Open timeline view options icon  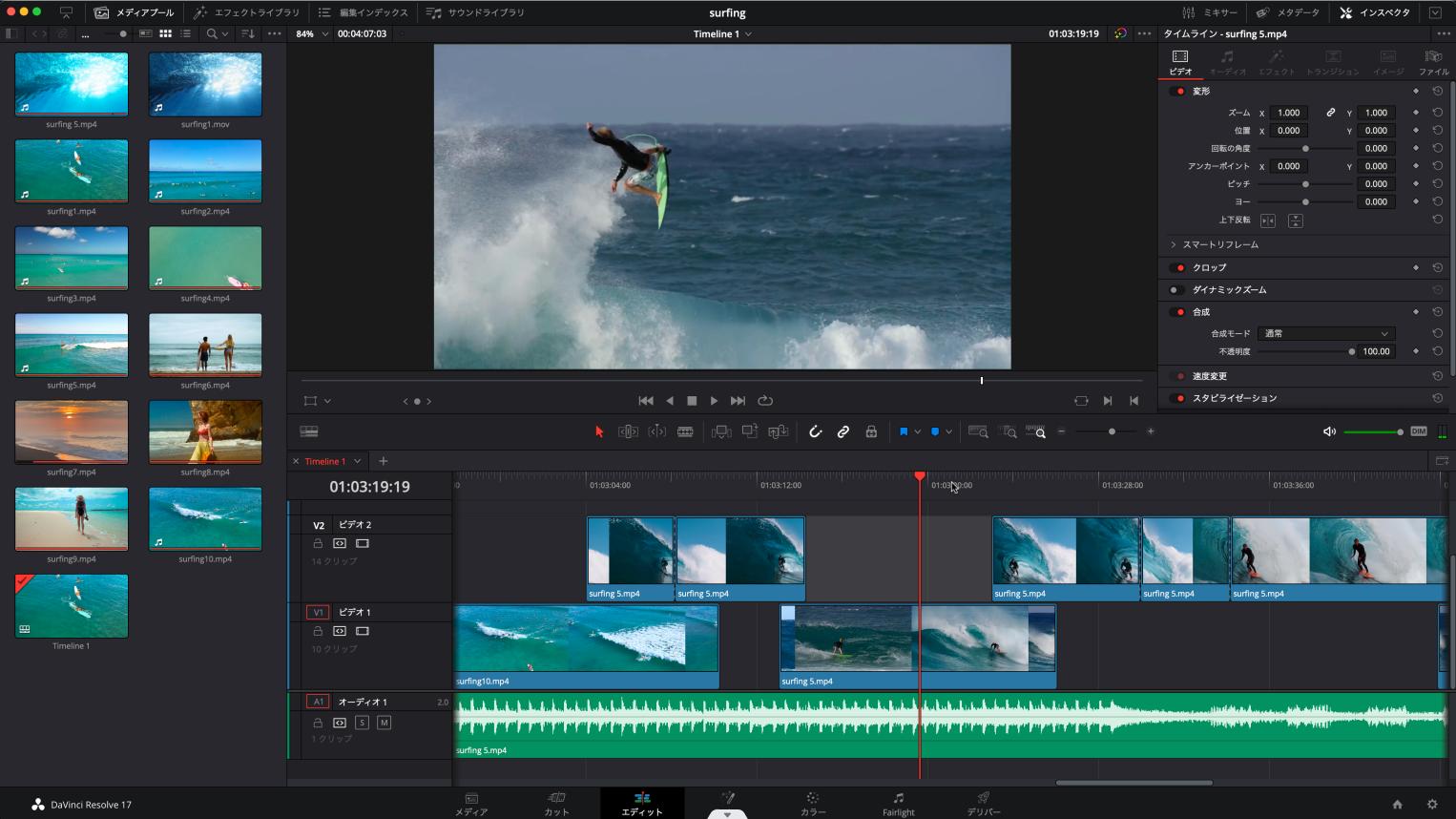click(x=309, y=431)
